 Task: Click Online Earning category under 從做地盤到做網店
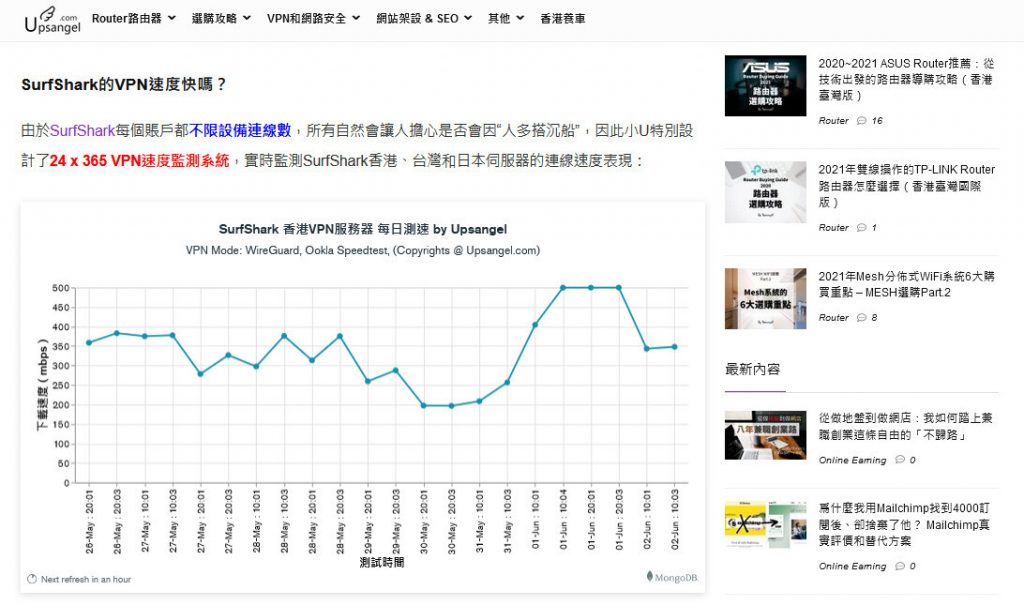(852, 461)
